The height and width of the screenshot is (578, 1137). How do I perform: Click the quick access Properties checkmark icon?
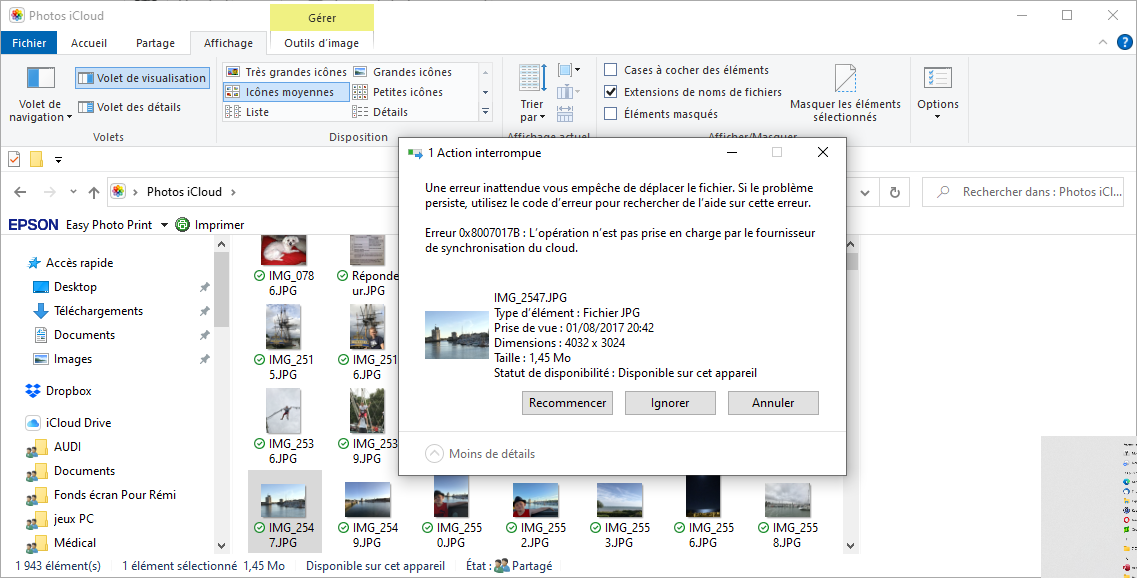[x=15, y=159]
